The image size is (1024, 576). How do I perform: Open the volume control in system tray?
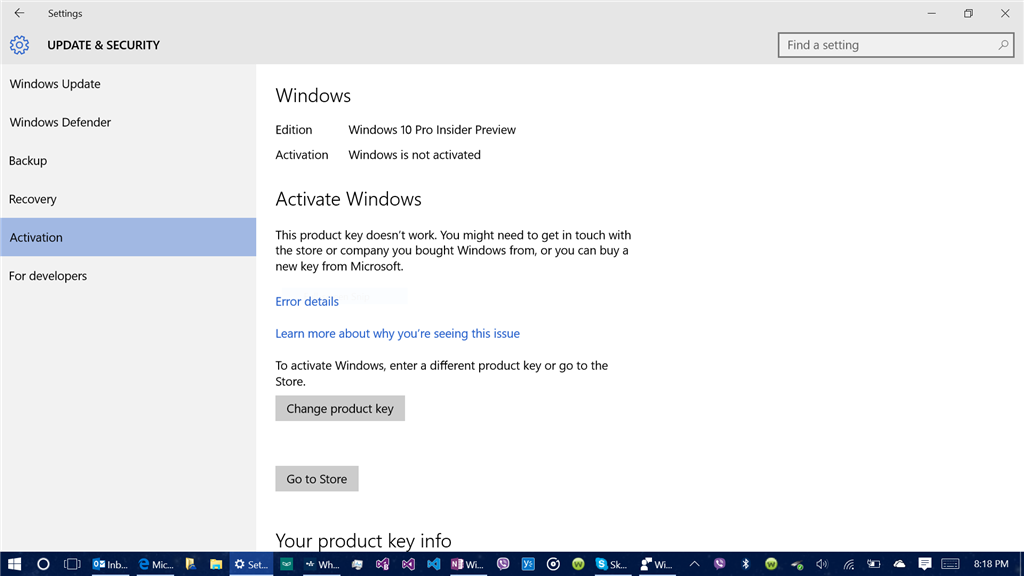point(822,564)
